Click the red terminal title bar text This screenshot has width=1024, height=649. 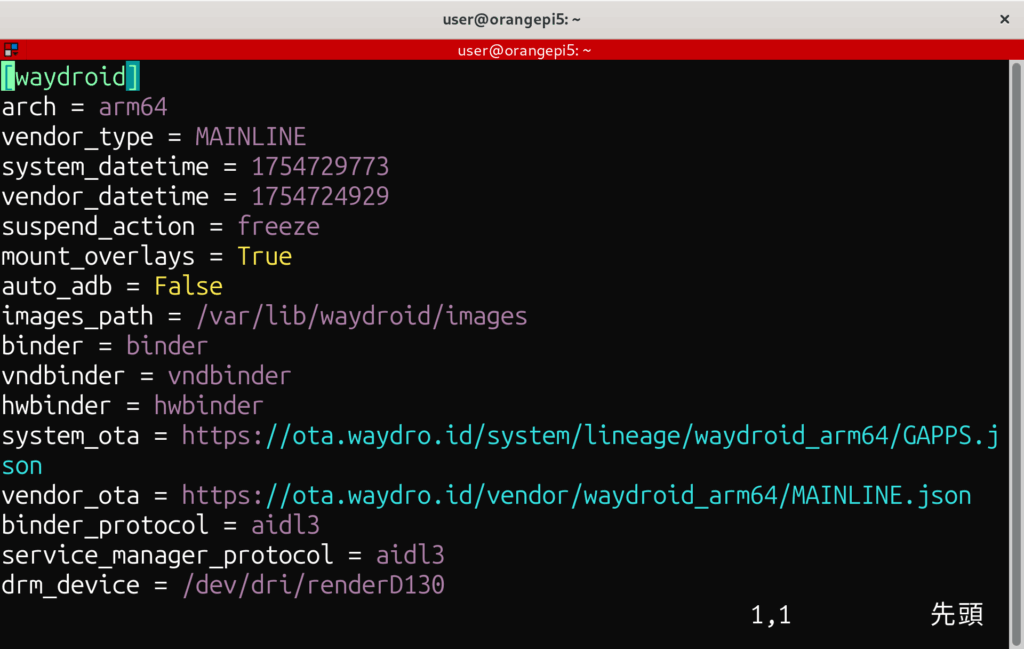click(x=524, y=50)
